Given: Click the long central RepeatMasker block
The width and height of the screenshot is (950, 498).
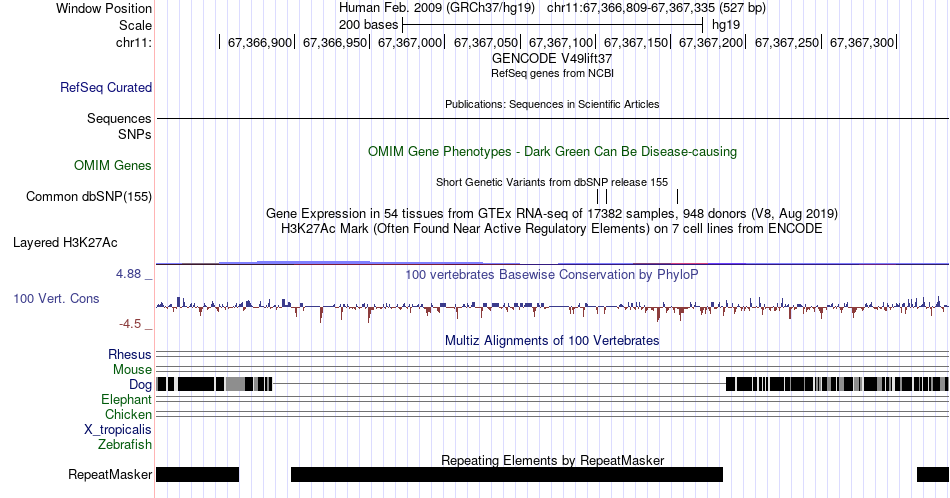Looking at the screenshot, I should [507, 474].
